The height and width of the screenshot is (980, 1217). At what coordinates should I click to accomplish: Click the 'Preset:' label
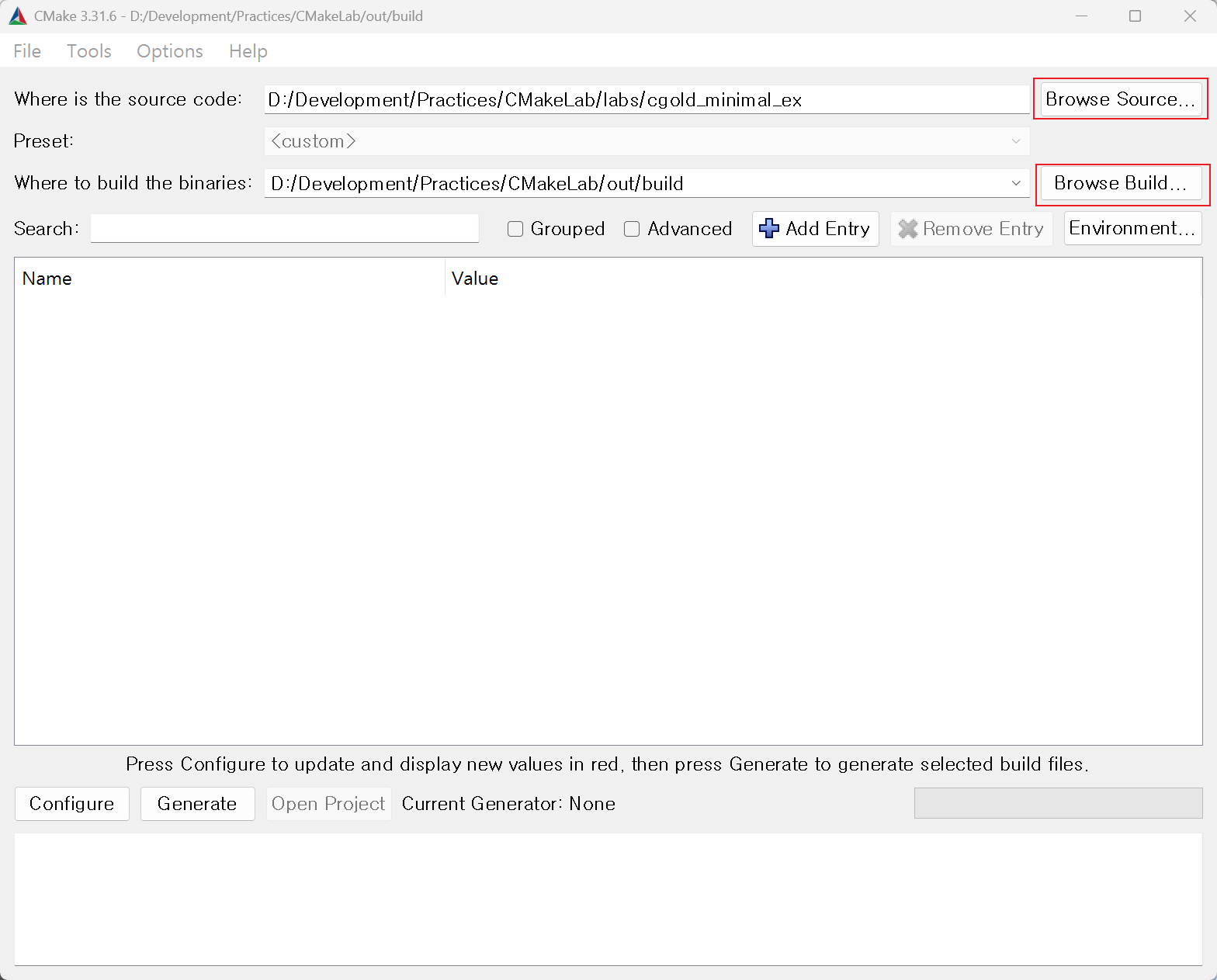(x=43, y=141)
